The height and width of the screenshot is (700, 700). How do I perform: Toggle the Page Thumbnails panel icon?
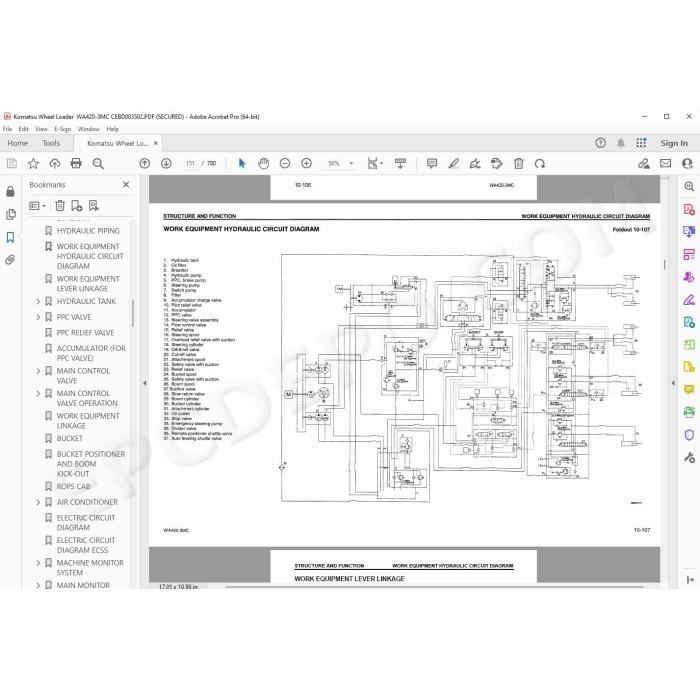click(11, 214)
